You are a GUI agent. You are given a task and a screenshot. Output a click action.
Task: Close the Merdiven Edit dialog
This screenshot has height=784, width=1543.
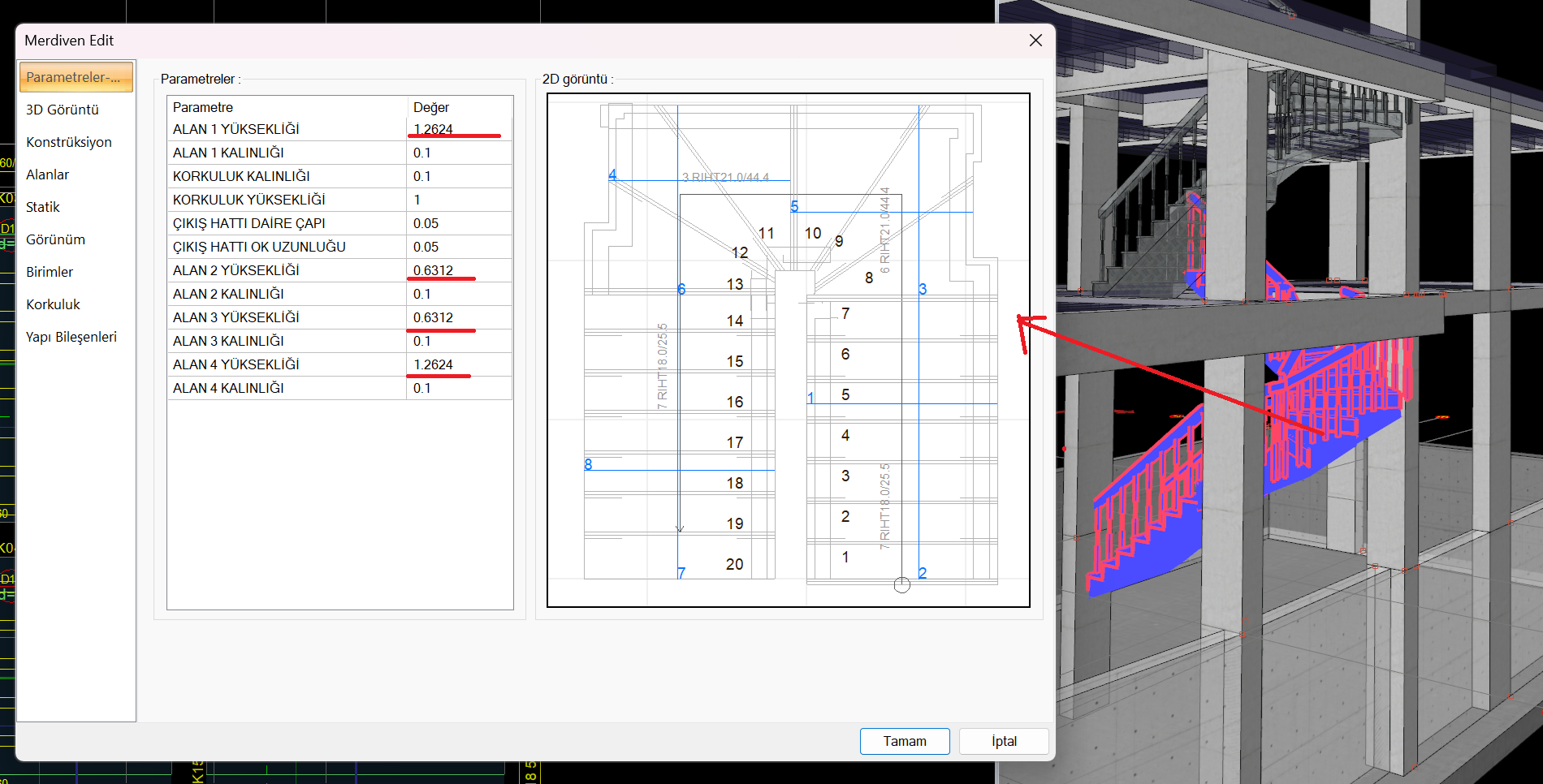point(1035,41)
